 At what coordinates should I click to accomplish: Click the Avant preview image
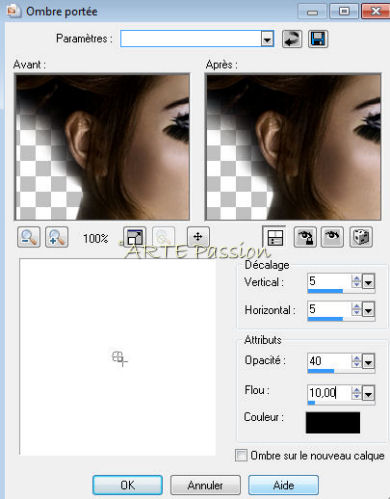[x=102, y=147]
